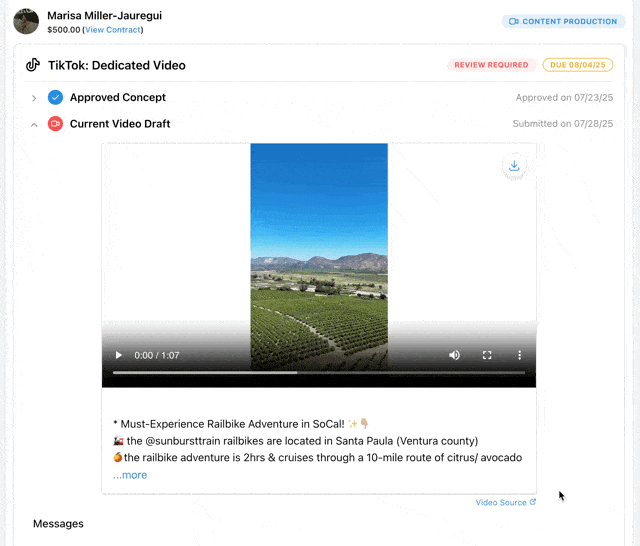
Task: Open the View Contract link
Action: click(x=113, y=30)
